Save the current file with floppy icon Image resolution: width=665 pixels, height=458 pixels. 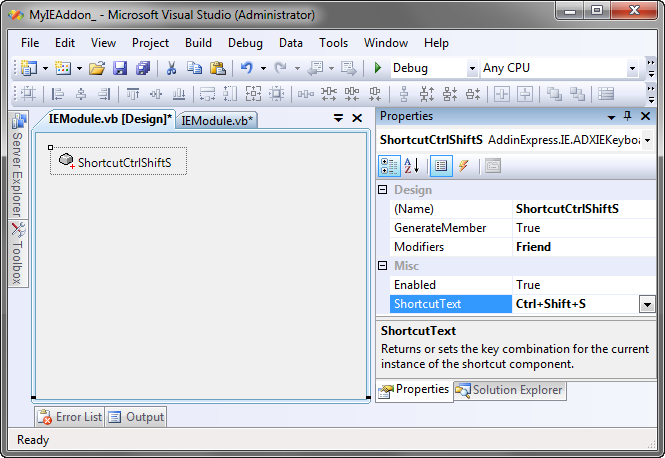coord(120,68)
